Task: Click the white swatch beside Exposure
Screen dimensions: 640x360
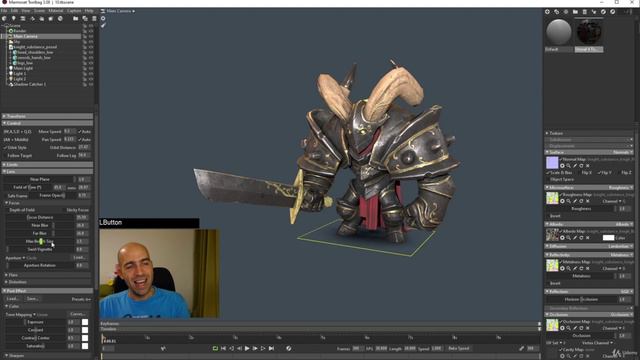Action: point(85,322)
